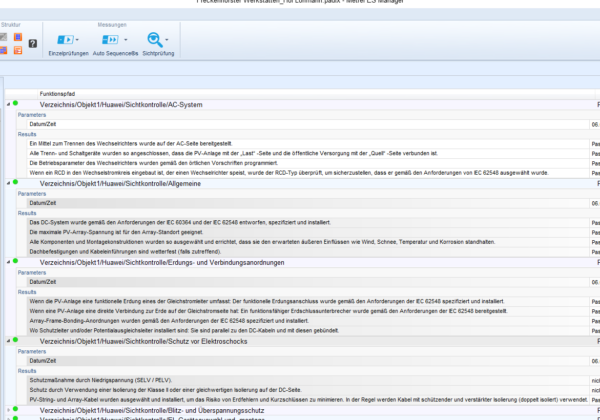Open the Sichtprüfung dropdown arrow

[166, 40]
